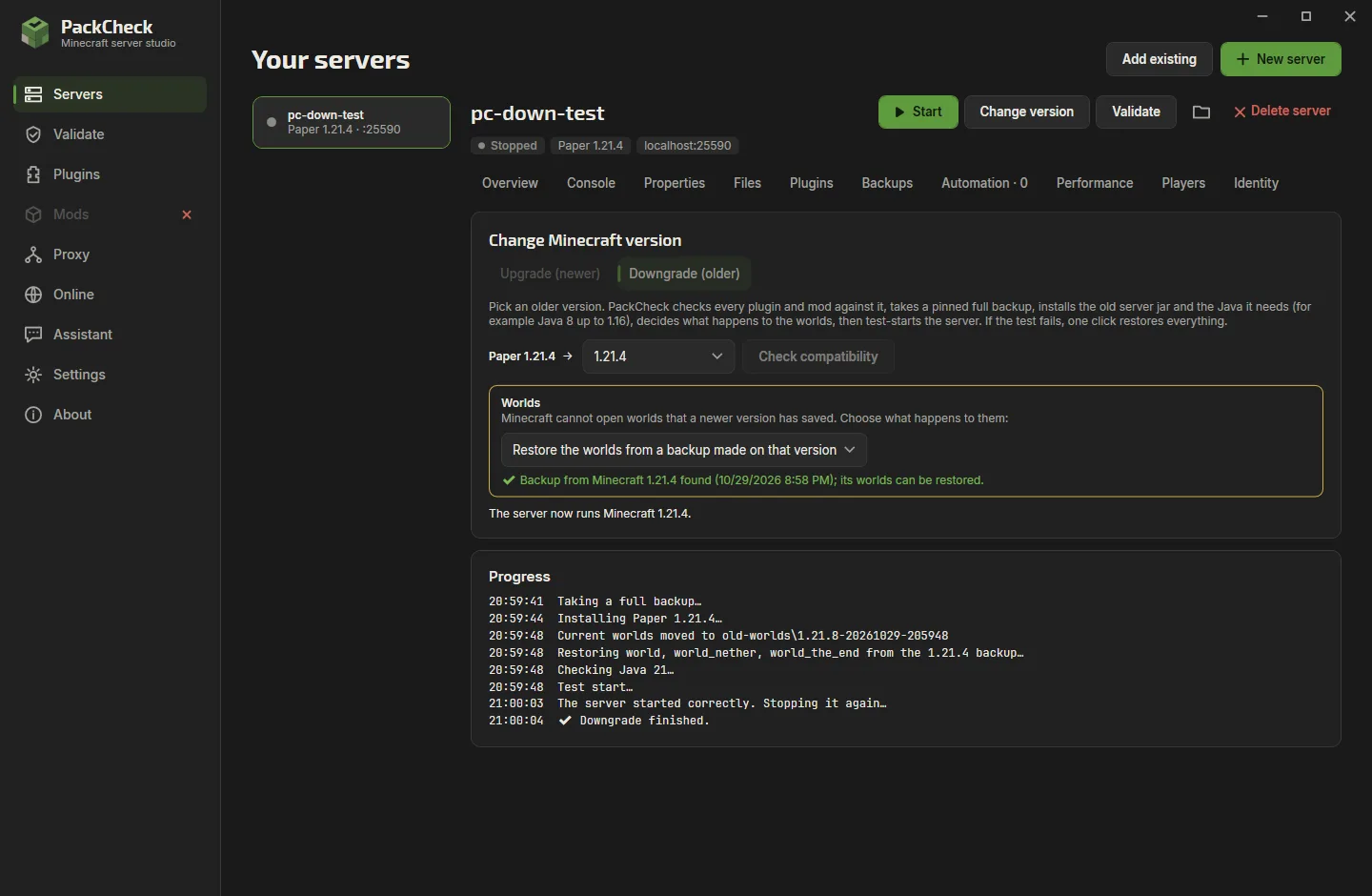Open the server's Plugins tab
The image size is (1372, 896).
click(812, 183)
